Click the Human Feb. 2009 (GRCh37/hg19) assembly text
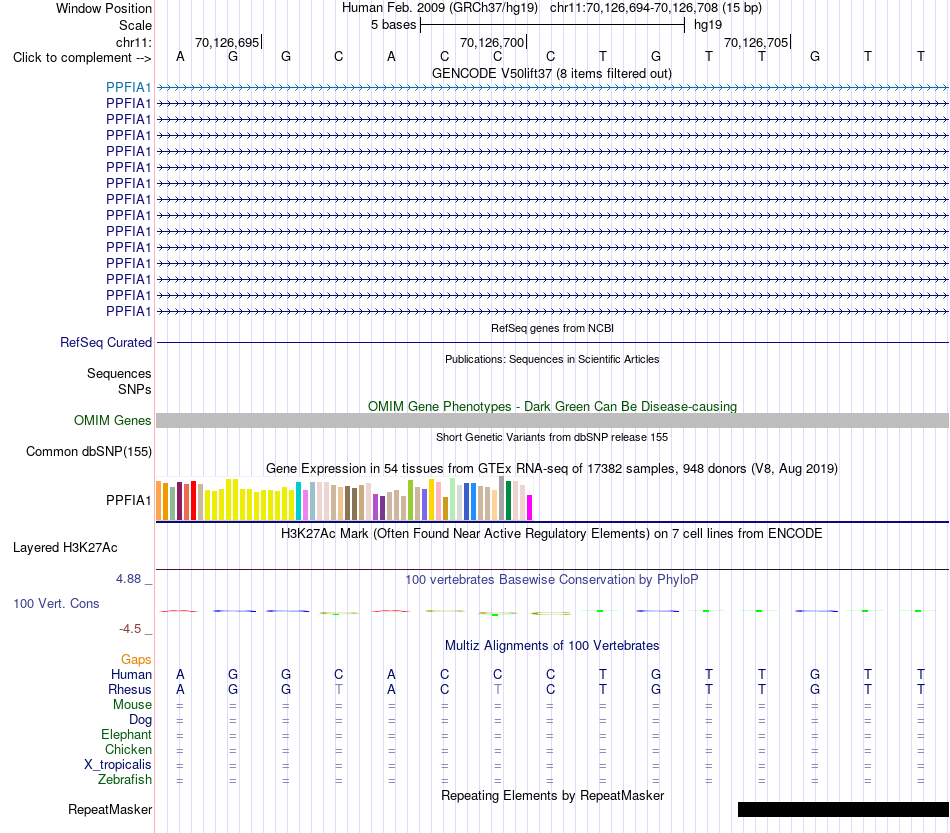Viewport: 950px width, 833px height. tap(440, 8)
